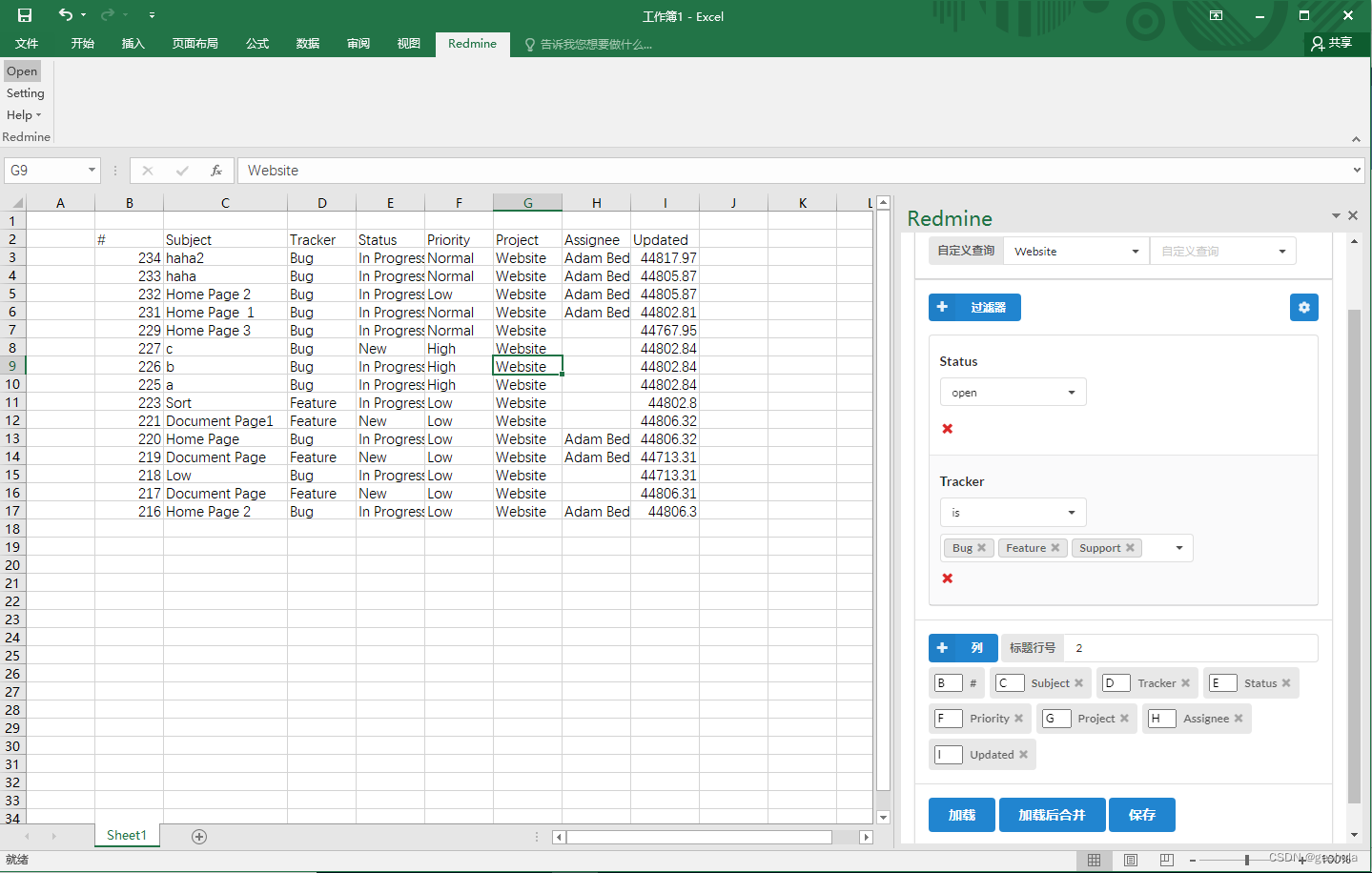Switch to the 数据 ribbon tab

tap(307, 44)
